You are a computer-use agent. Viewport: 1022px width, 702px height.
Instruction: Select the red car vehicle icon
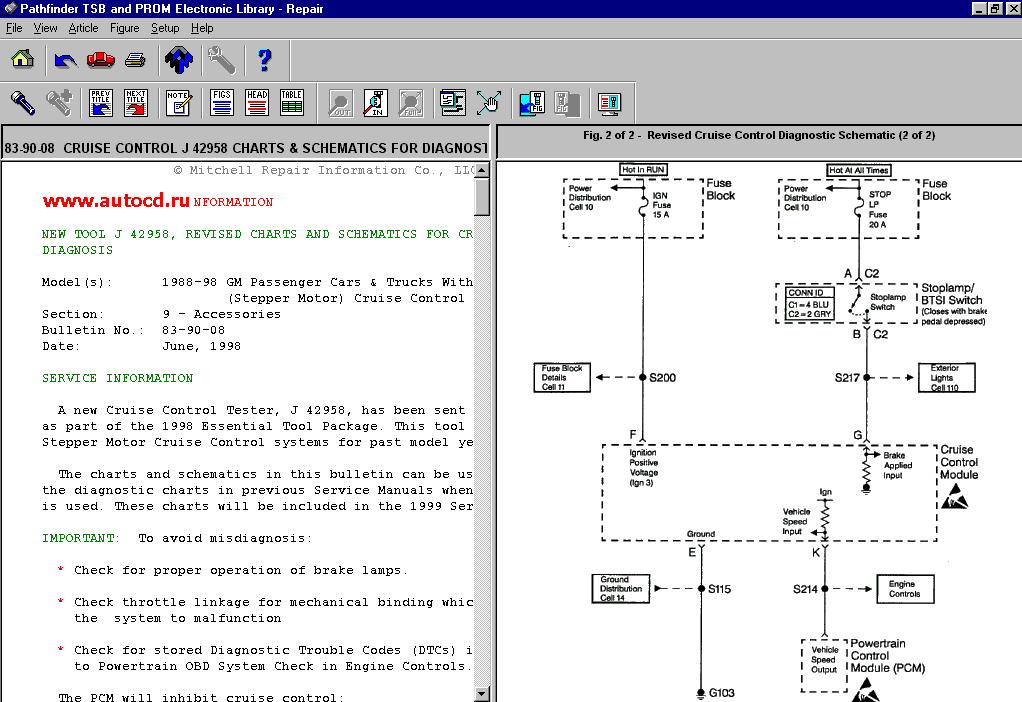(x=100, y=60)
